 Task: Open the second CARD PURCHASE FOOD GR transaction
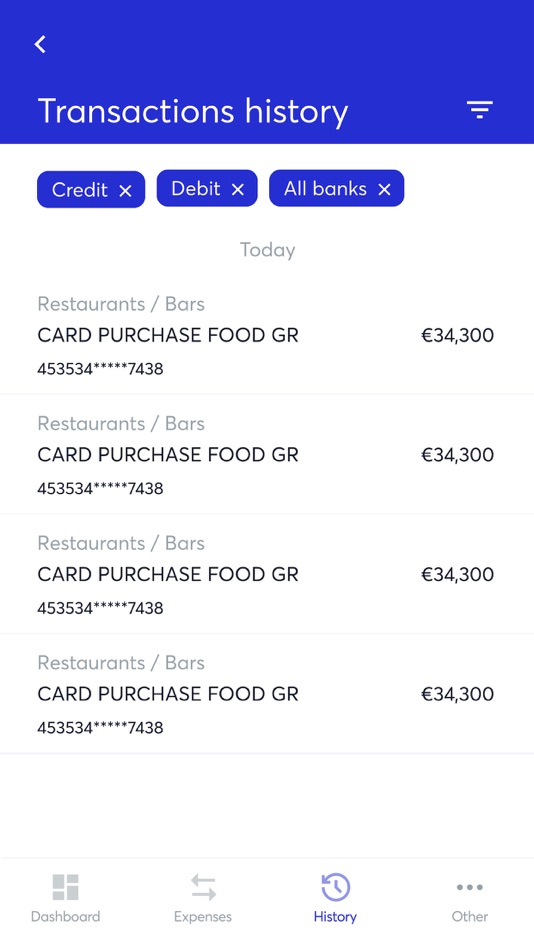(x=267, y=454)
